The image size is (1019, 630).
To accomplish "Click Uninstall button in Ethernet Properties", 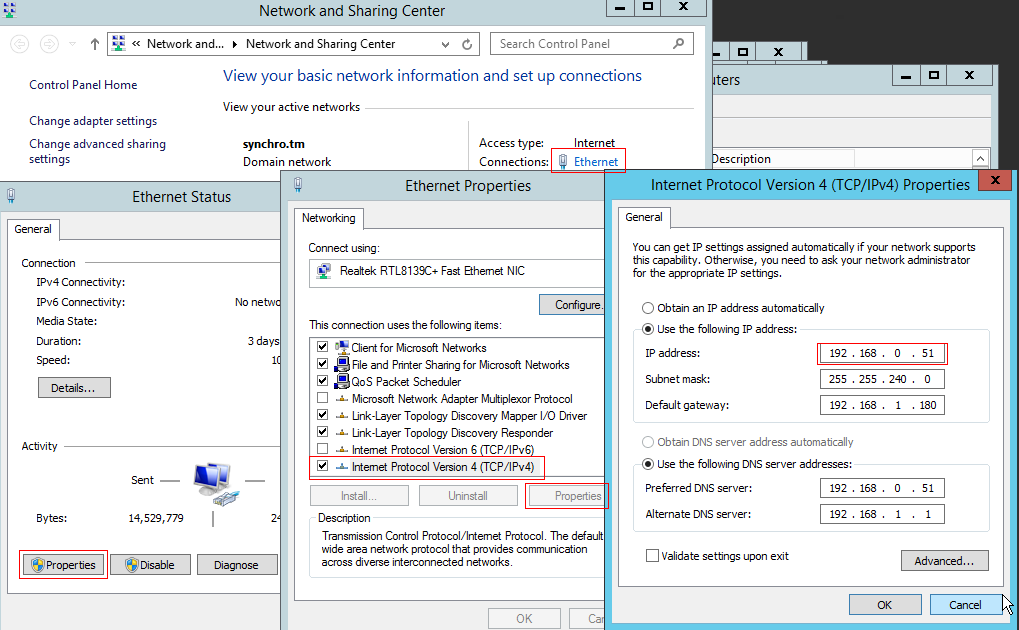I will (x=468, y=495).
